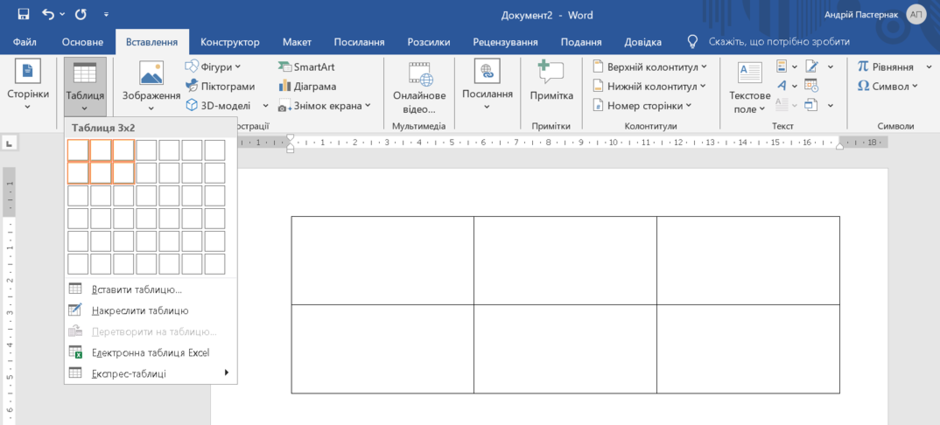Select highlighted third cell of second grid row

click(123, 173)
